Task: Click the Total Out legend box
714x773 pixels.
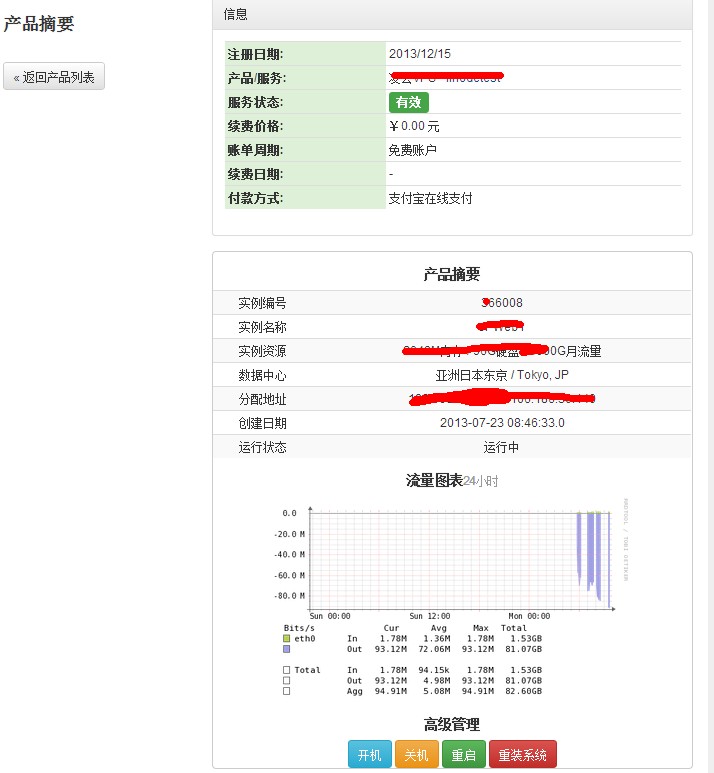Action: click(x=286, y=681)
